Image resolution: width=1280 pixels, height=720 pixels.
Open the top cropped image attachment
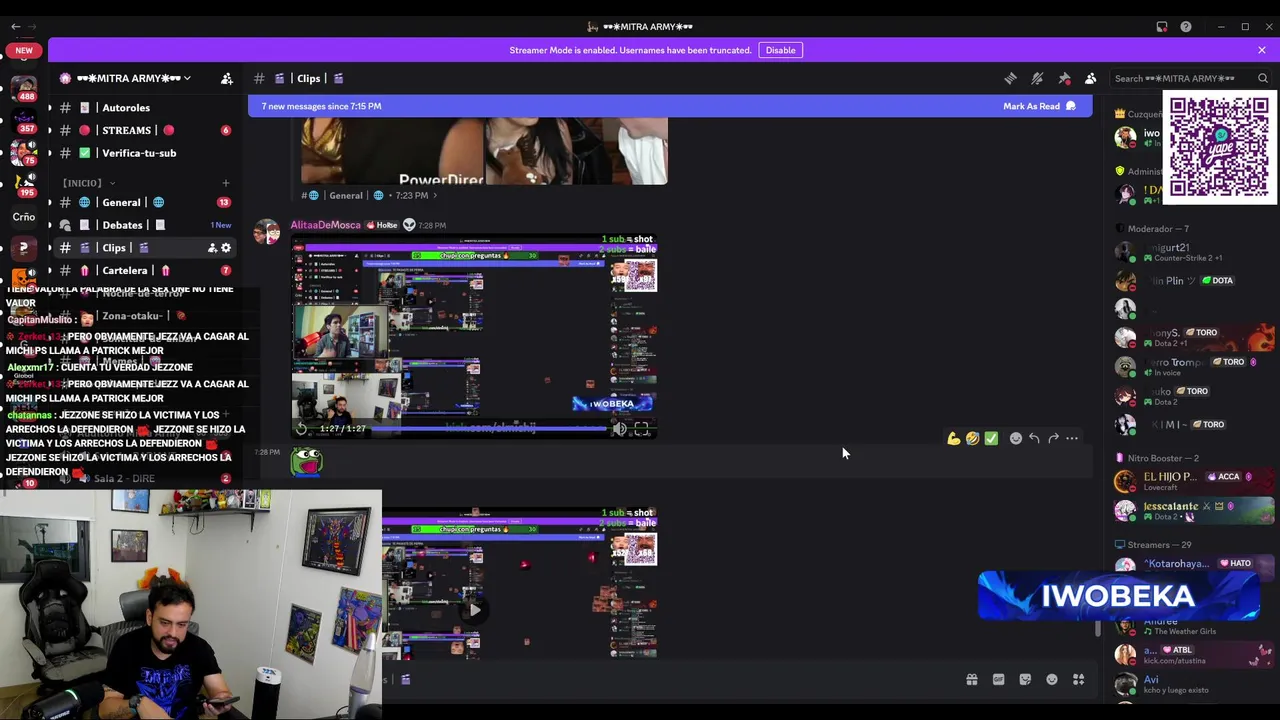(x=484, y=151)
